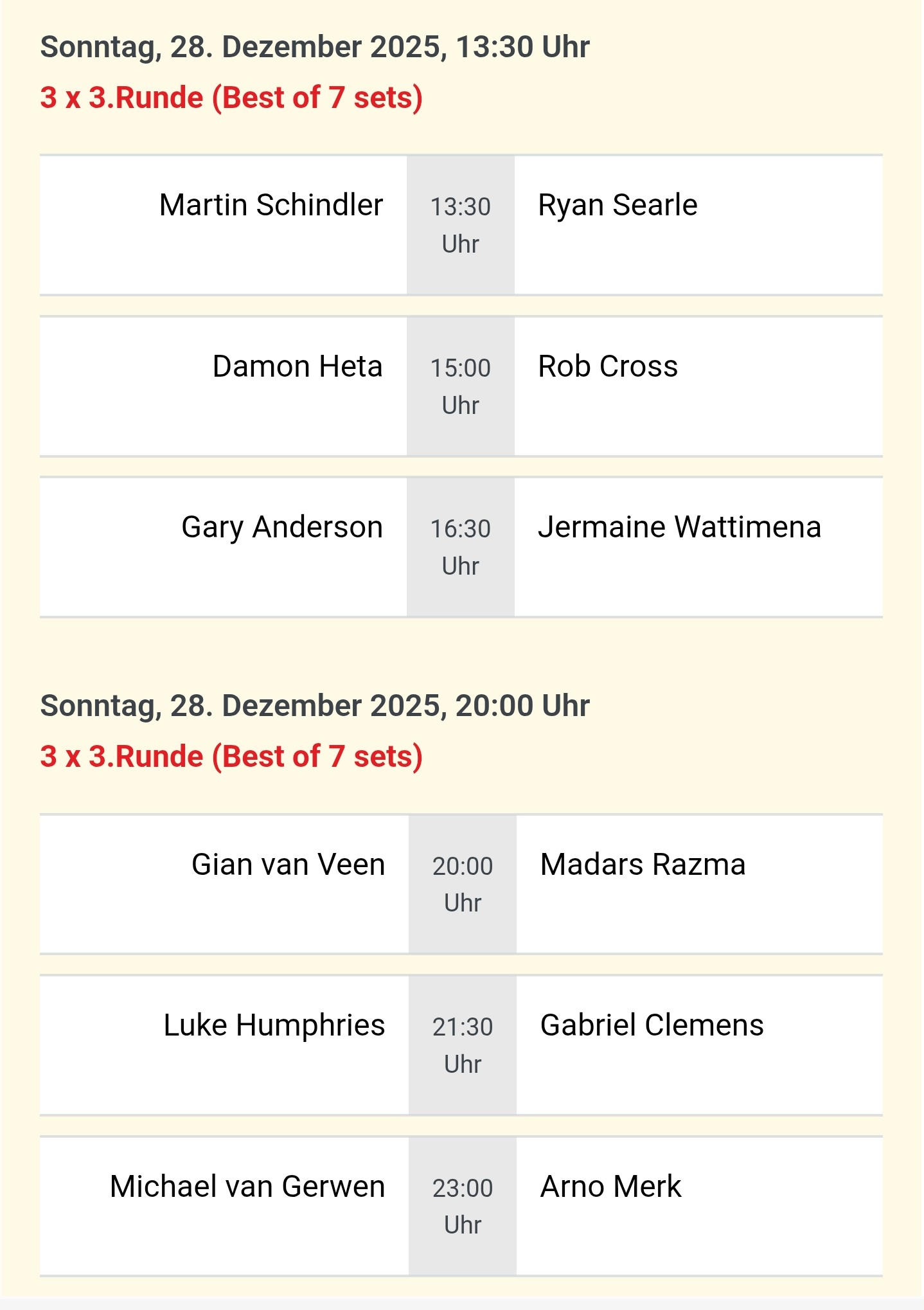Click the 23:00 Uhr match time
Screen dimensions: 924x1310
pyautogui.click(x=463, y=1207)
